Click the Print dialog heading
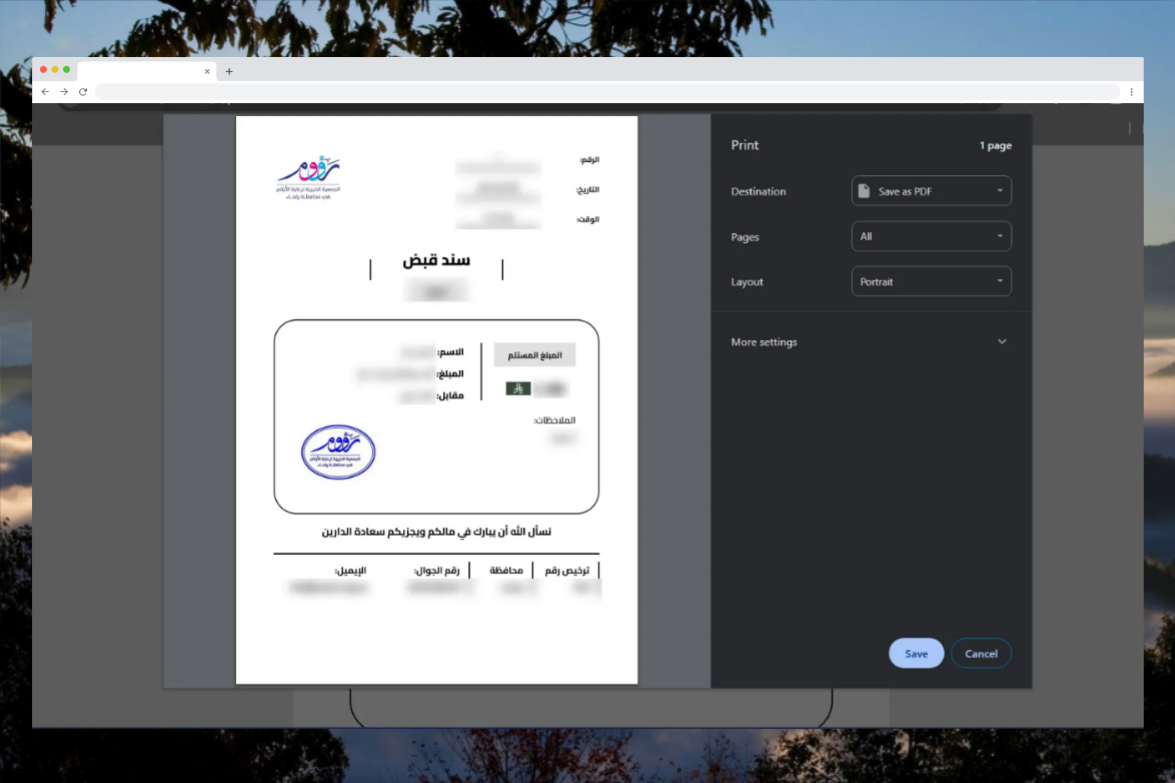This screenshot has height=783, width=1175. click(745, 145)
